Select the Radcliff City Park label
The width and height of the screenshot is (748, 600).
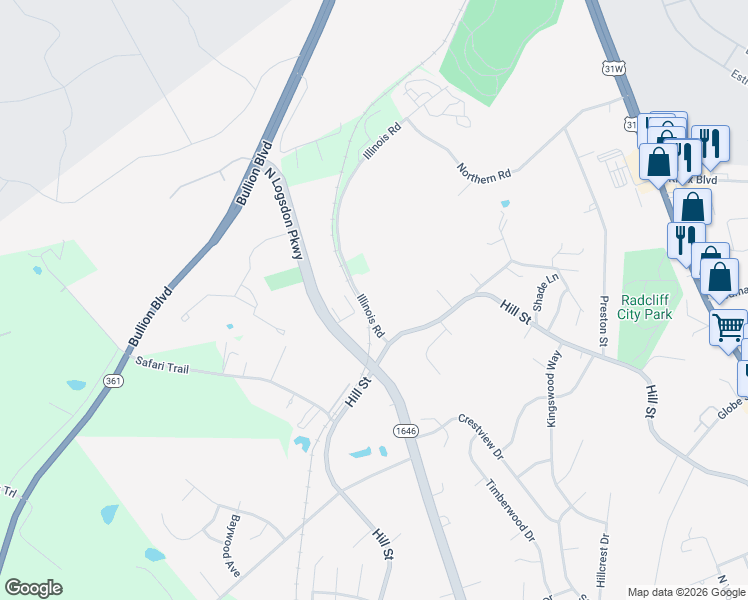[x=644, y=307]
